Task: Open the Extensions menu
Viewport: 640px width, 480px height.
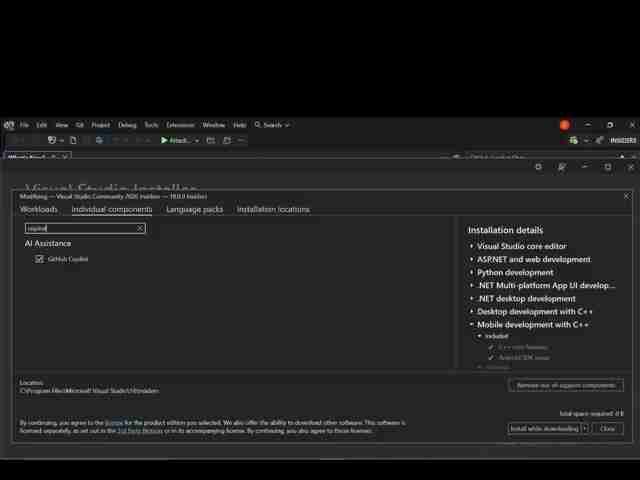Action: [x=180, y=125]
